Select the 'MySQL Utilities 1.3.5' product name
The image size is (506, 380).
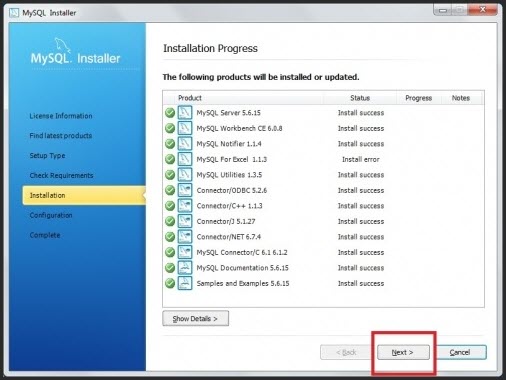point(229,175)
